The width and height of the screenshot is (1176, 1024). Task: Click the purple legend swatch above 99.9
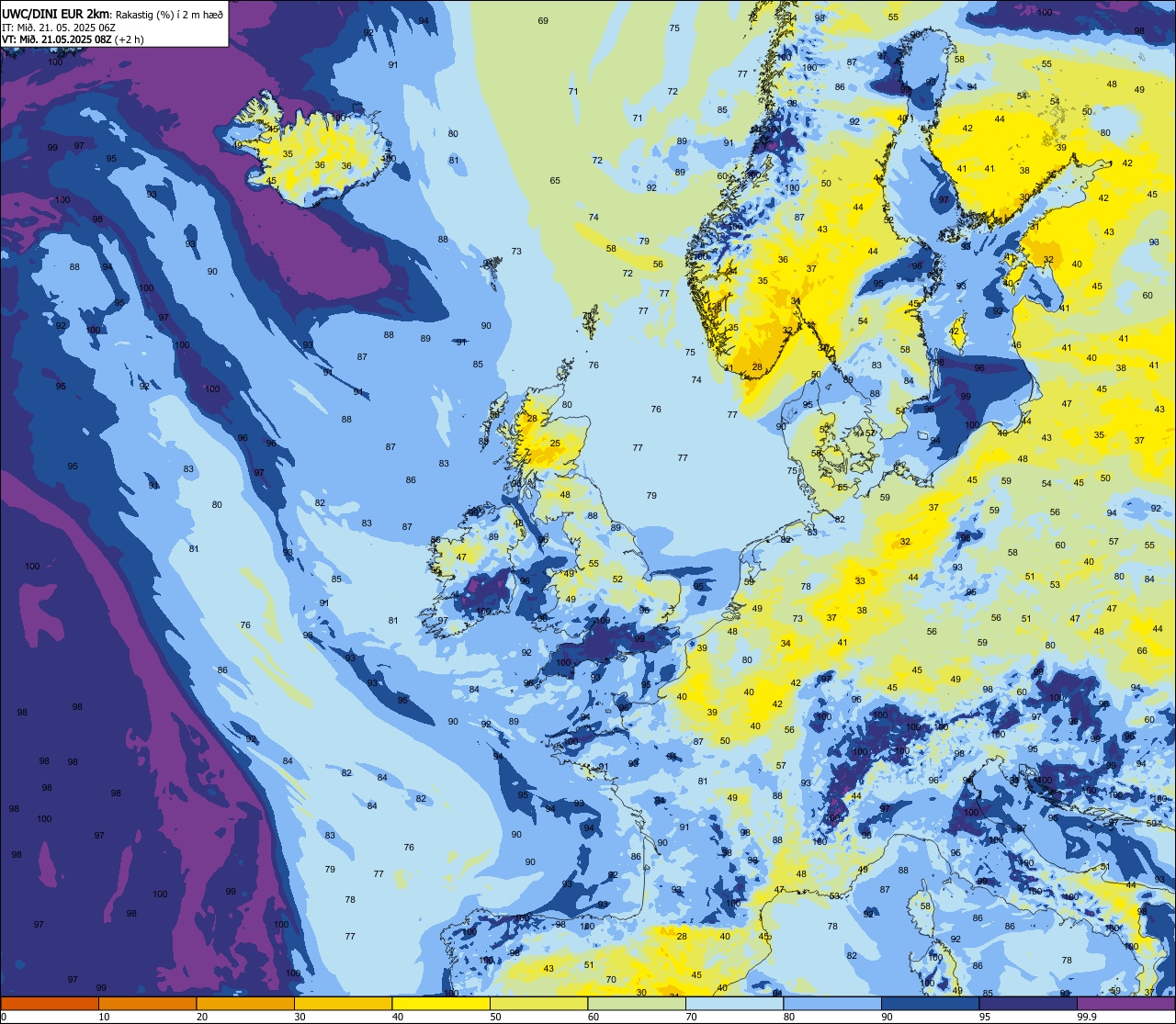click(1125, 1003)
